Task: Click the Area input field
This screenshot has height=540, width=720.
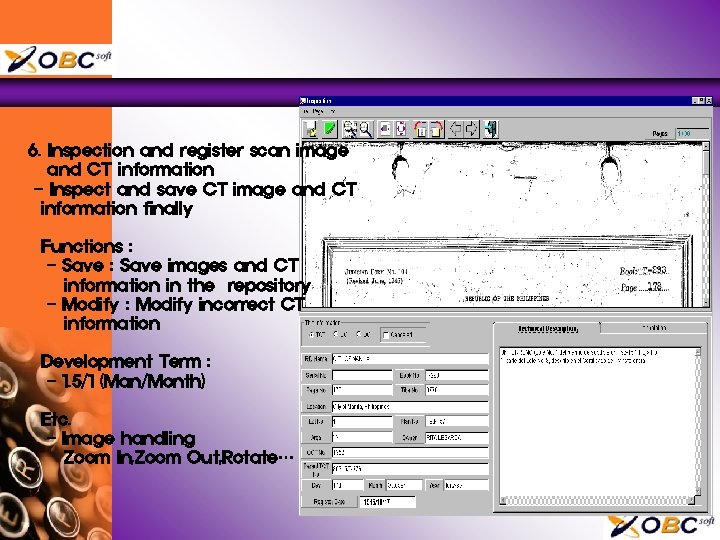Action: point(362,438)
